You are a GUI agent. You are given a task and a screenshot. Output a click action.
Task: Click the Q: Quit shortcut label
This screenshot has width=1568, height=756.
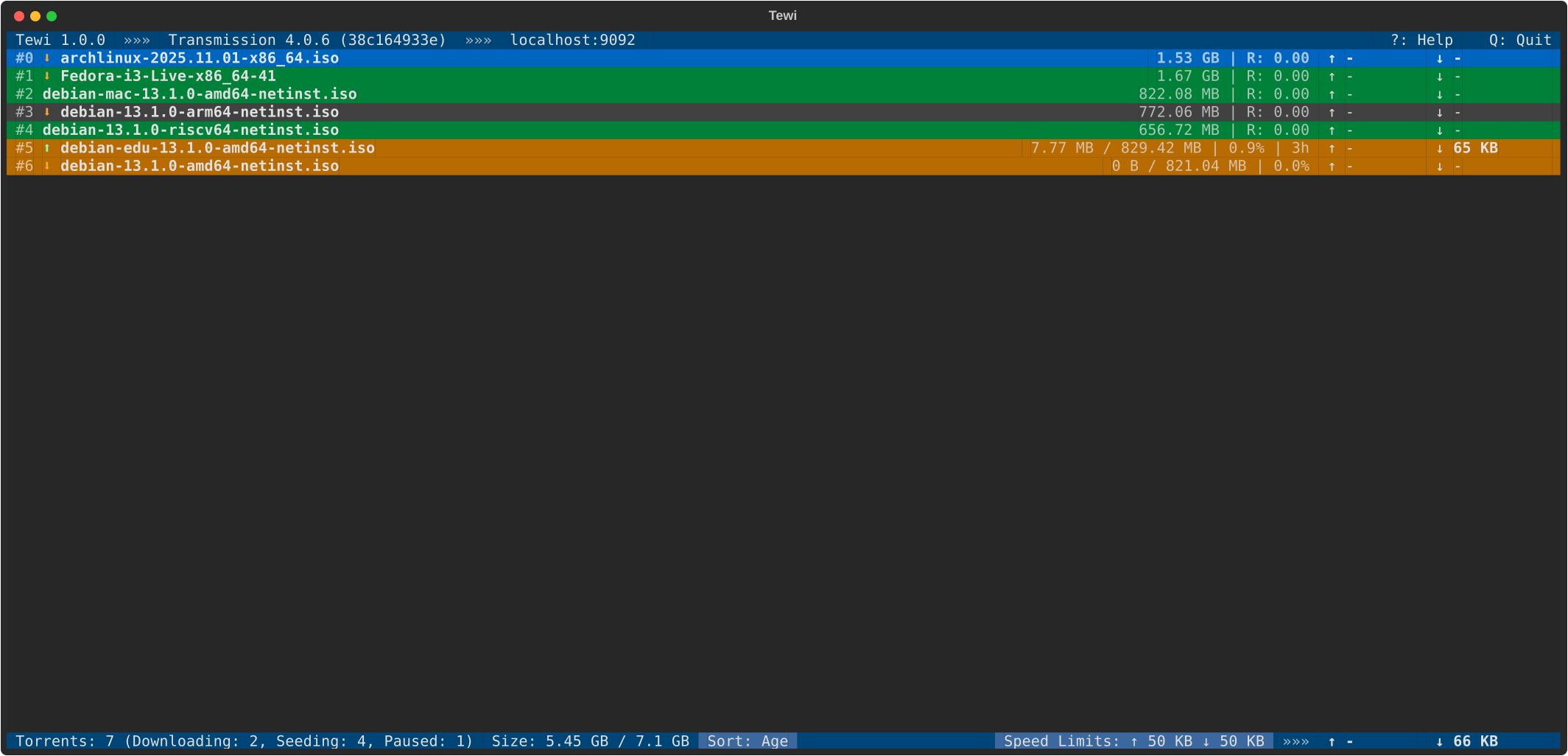coord(1520,41)
